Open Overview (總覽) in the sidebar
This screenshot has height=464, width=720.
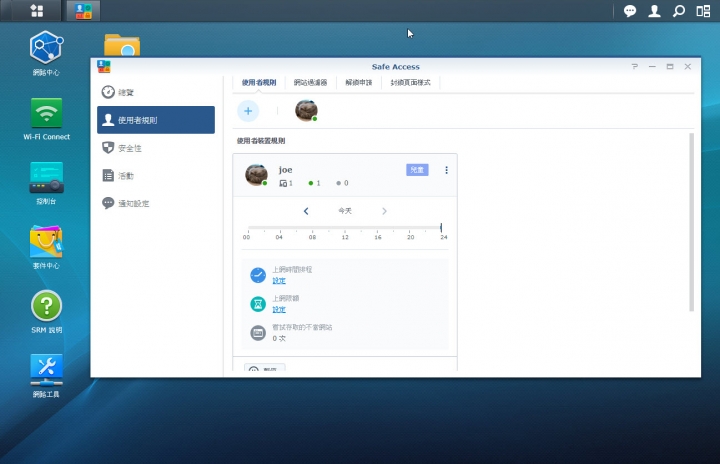click(x=156, y=92)
